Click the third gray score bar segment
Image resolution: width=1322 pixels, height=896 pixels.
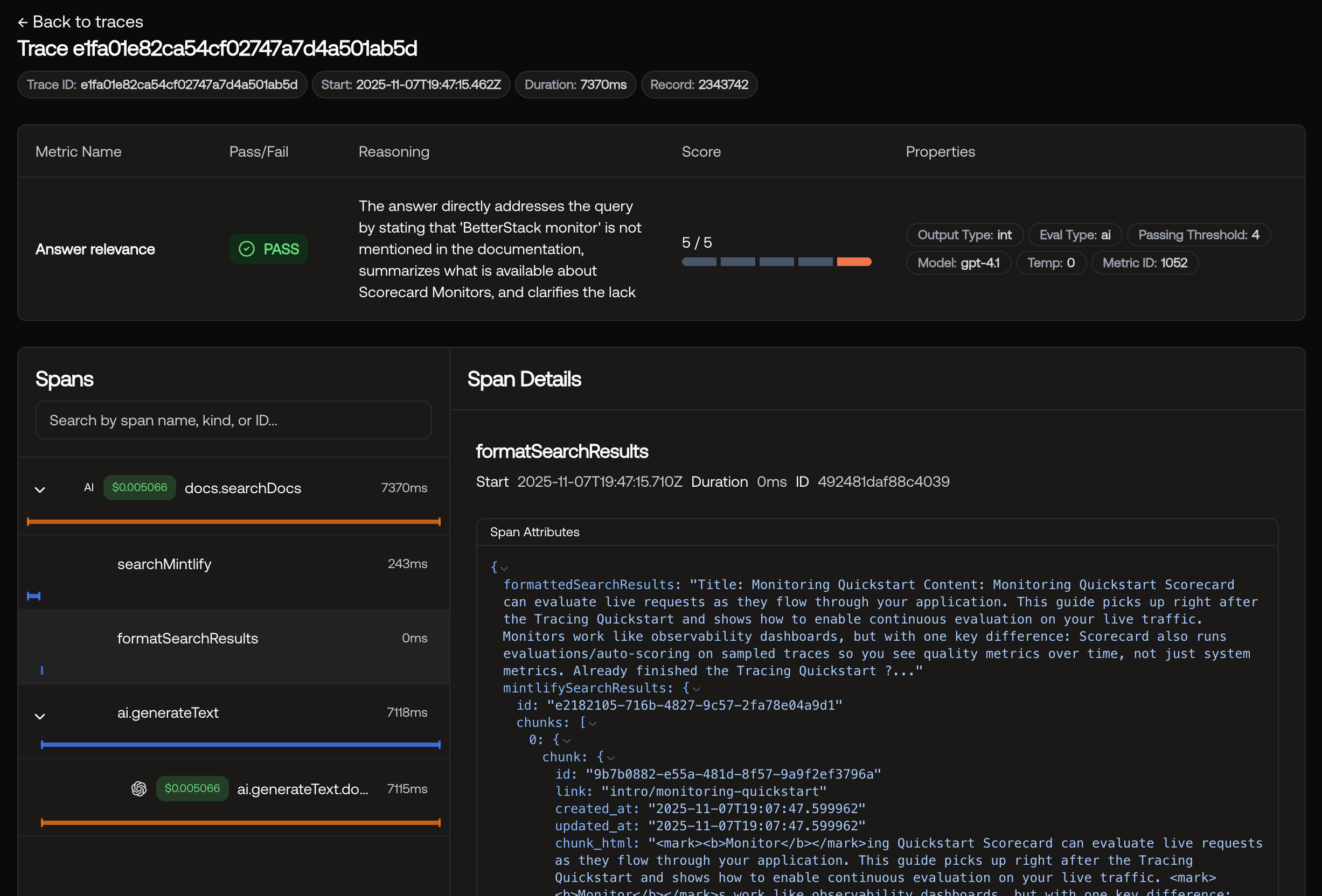pyautogui.click(x=776, y=262)
